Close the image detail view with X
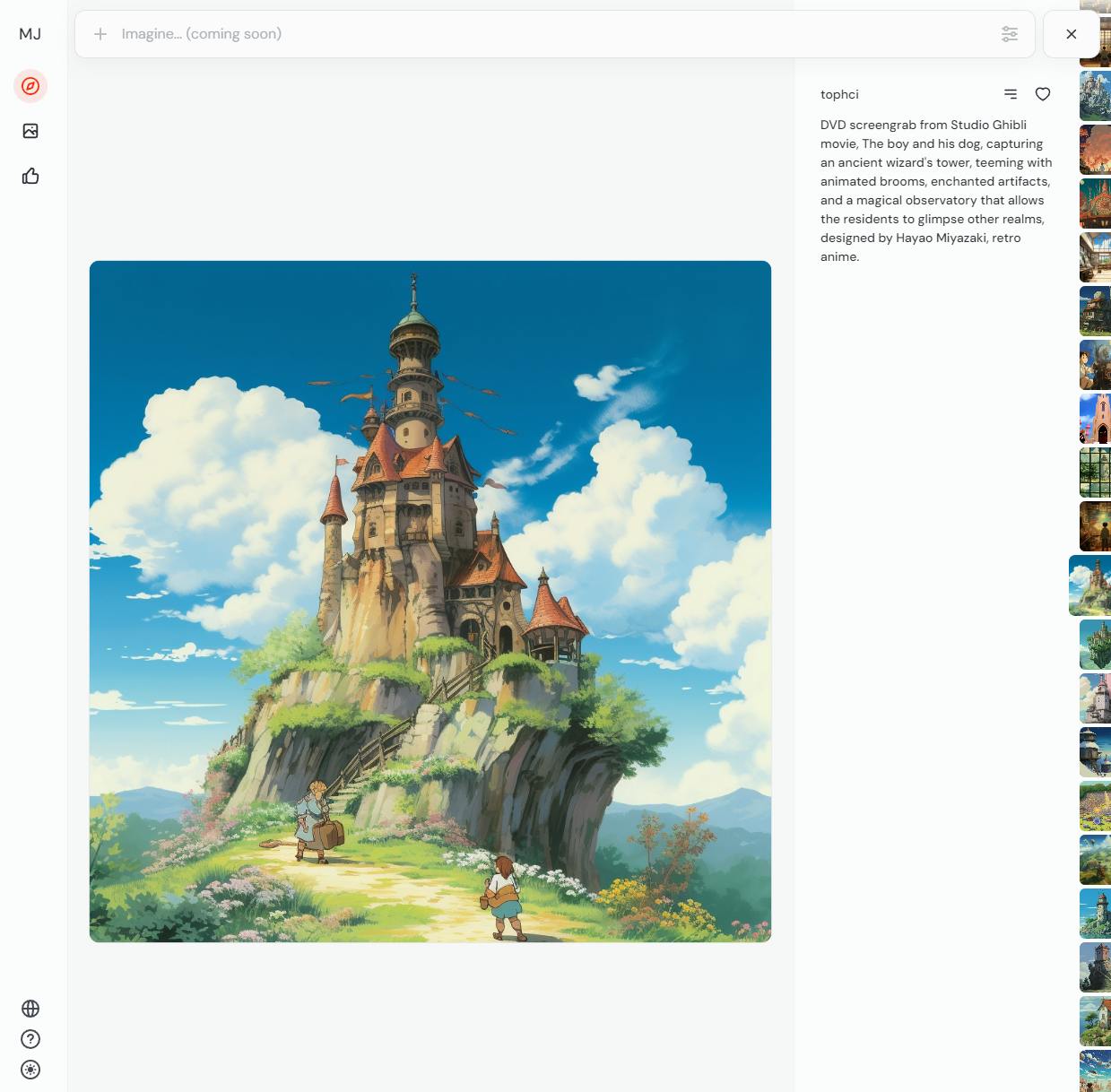1111x1092 pixels. pyautogui.click(x=1071, y=34)
